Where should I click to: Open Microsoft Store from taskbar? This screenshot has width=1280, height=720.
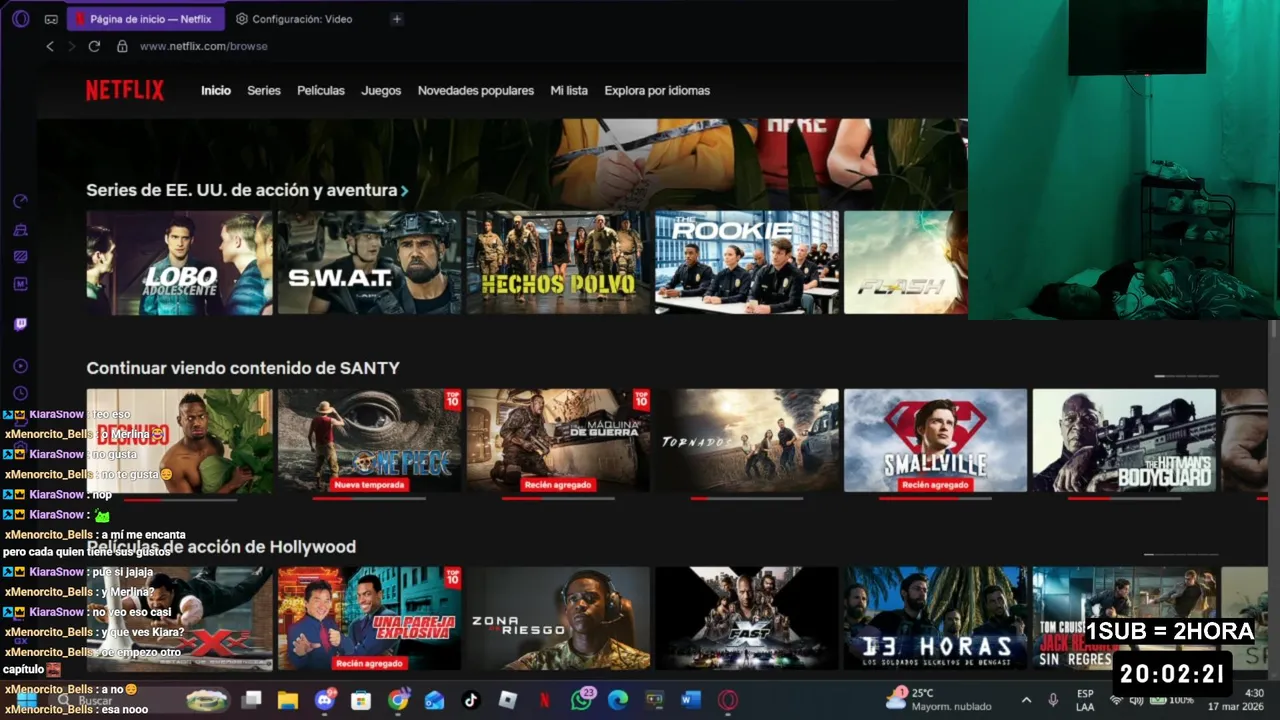(x=361, y=700)
